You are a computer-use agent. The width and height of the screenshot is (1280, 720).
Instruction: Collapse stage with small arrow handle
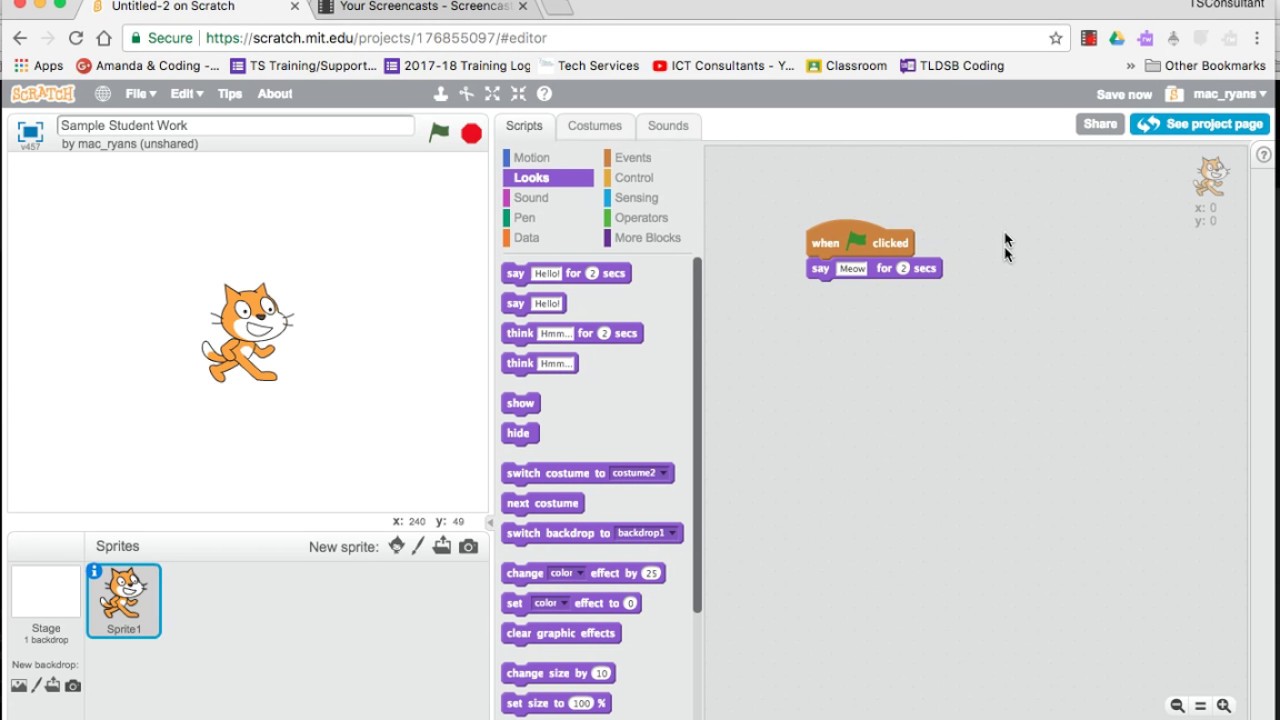[x=490, y=522]
